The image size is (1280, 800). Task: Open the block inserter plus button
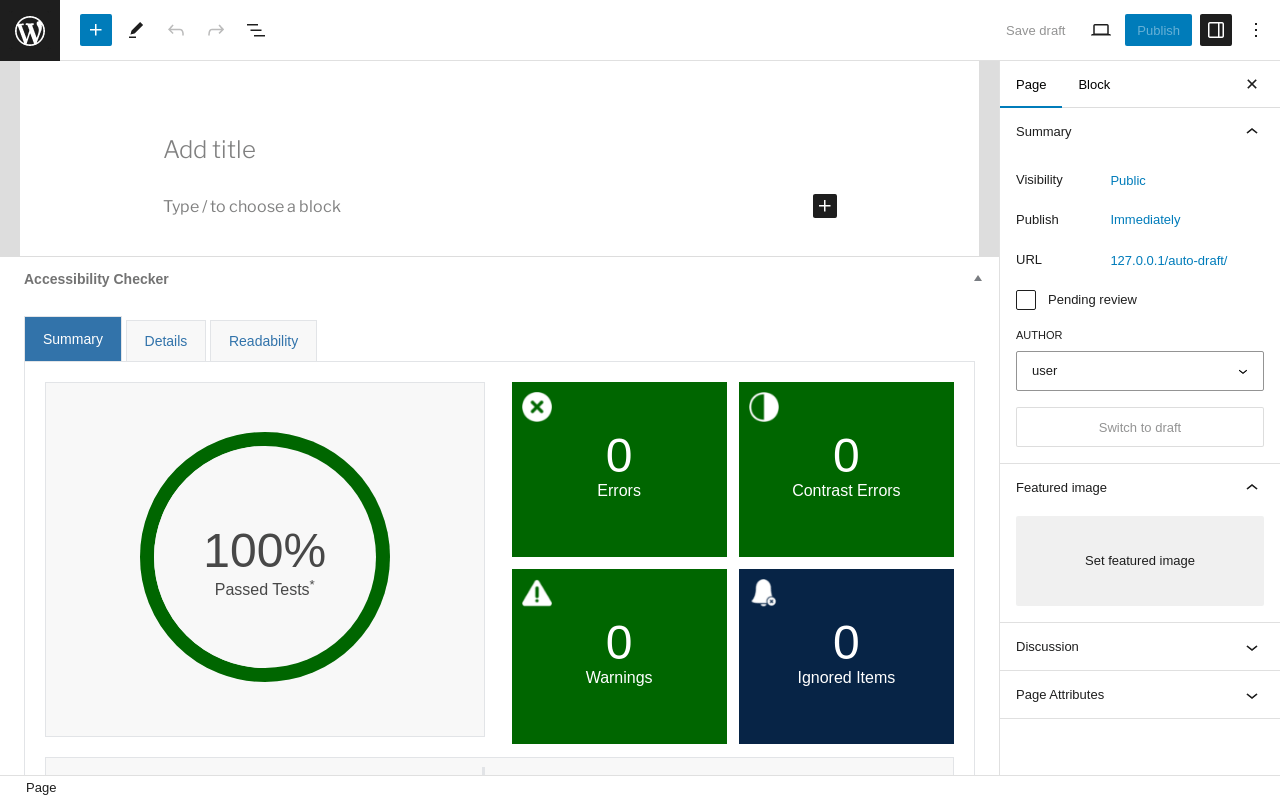click(x=96, y=30)
